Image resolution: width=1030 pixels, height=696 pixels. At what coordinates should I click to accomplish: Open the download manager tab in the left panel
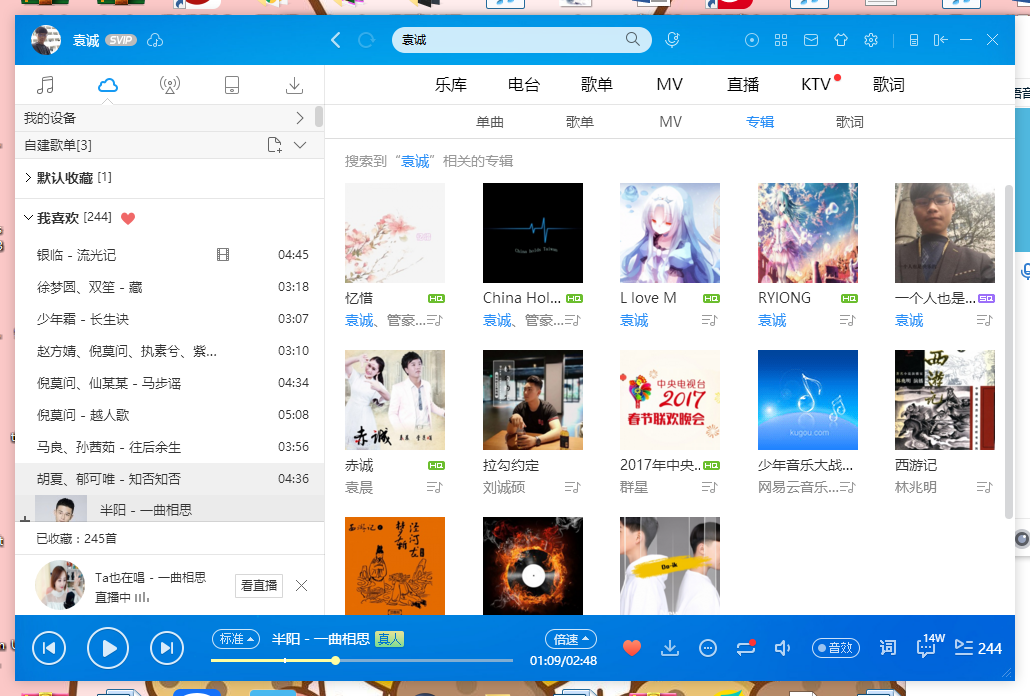click(x=294, y=85)
